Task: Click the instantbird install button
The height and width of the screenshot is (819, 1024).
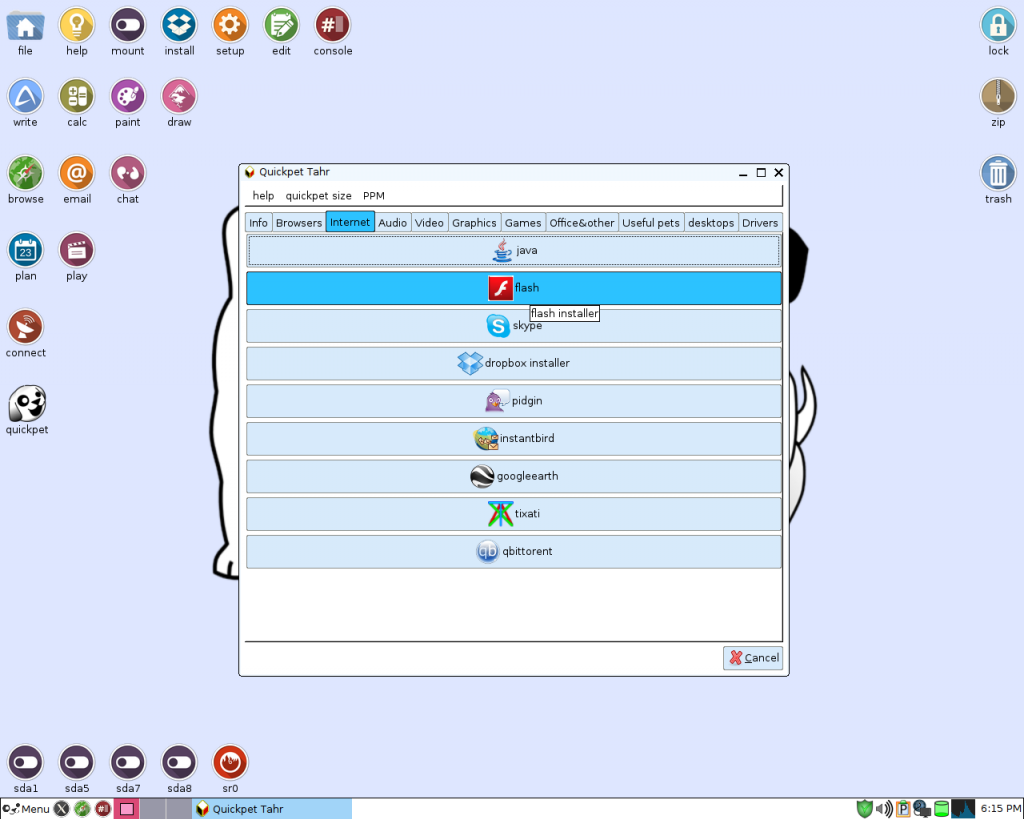Action: (x=514, y=439)
